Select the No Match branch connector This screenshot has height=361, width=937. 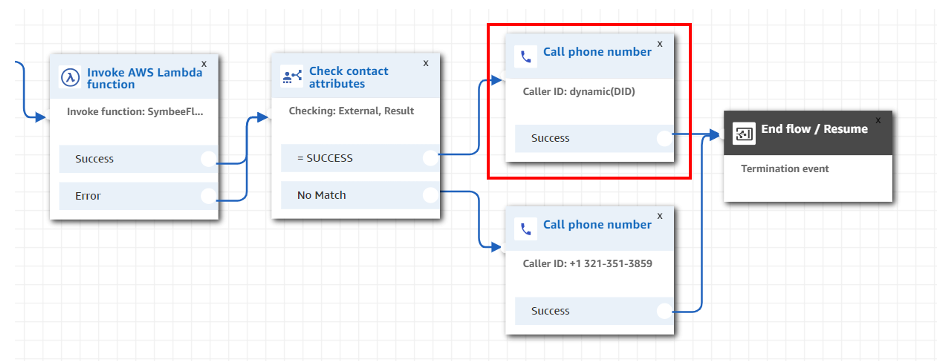(430, 195)
